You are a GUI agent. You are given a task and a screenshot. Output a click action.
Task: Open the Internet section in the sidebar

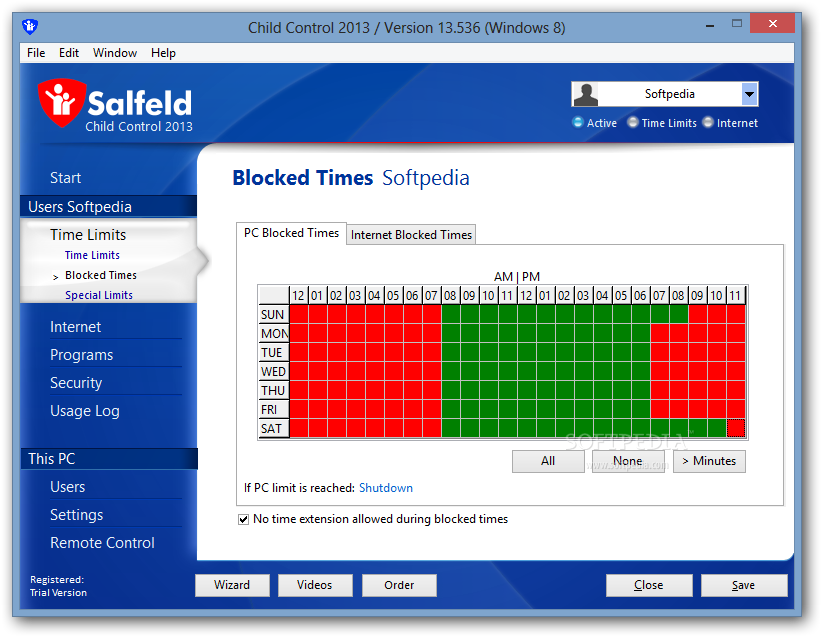coord(75,327)
